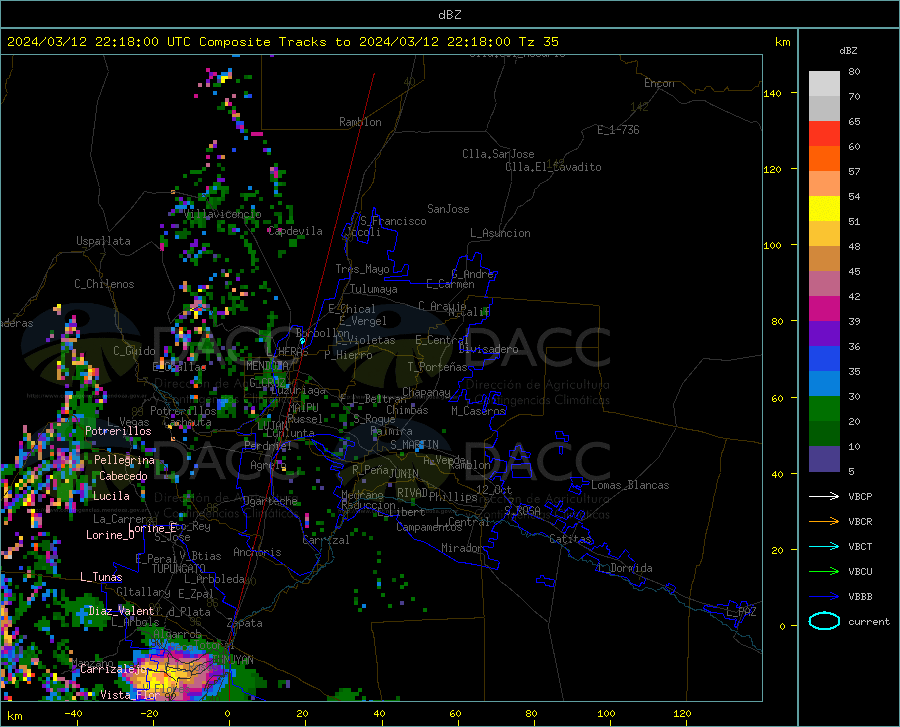
Task: Click the blue VBBB arrow in legend
Action: click(x=824, y=597)
